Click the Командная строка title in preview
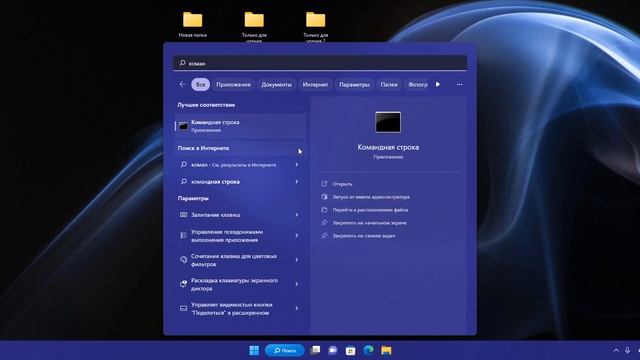 pos(388,147)
